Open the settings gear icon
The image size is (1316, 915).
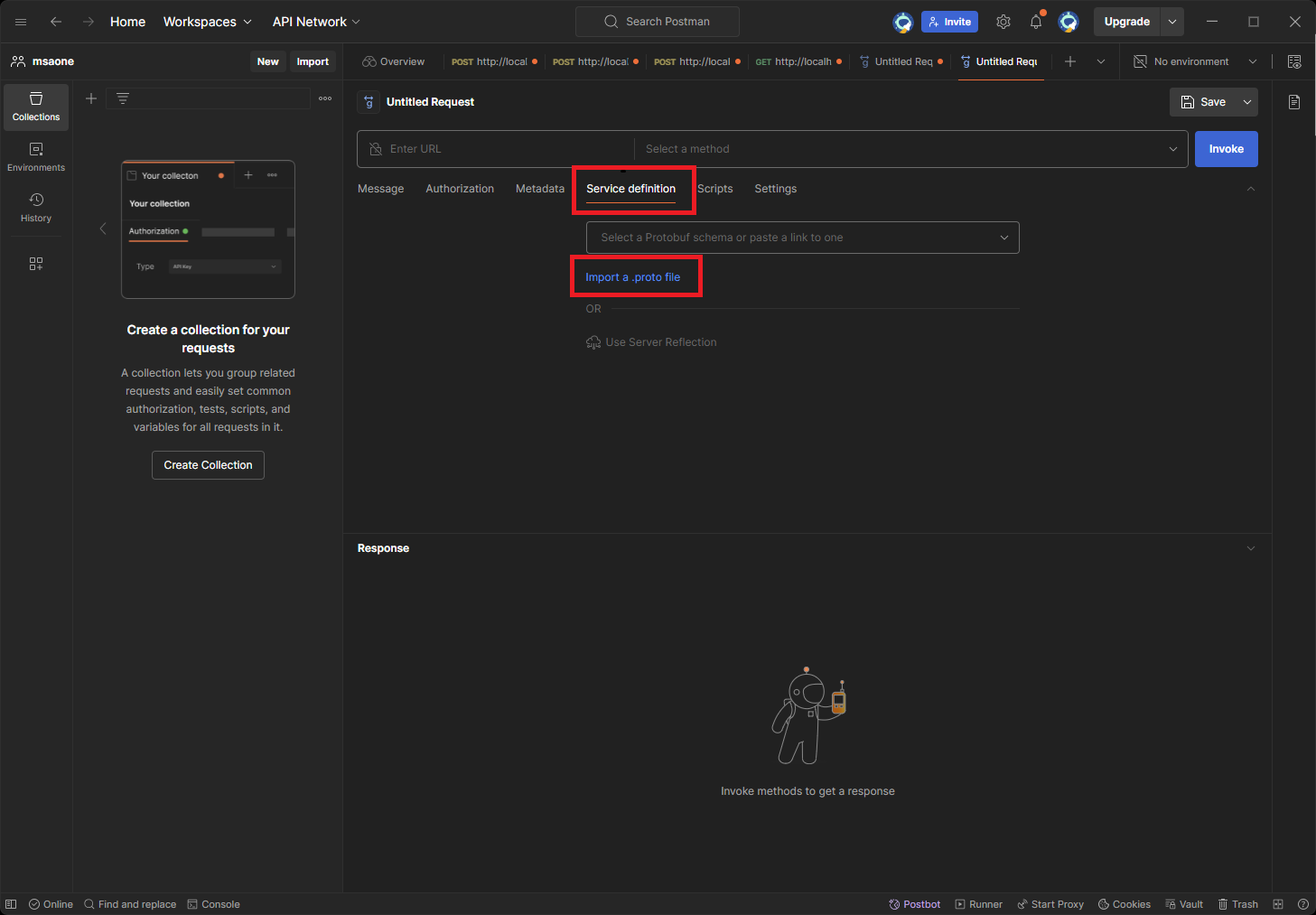point(1003,22)
